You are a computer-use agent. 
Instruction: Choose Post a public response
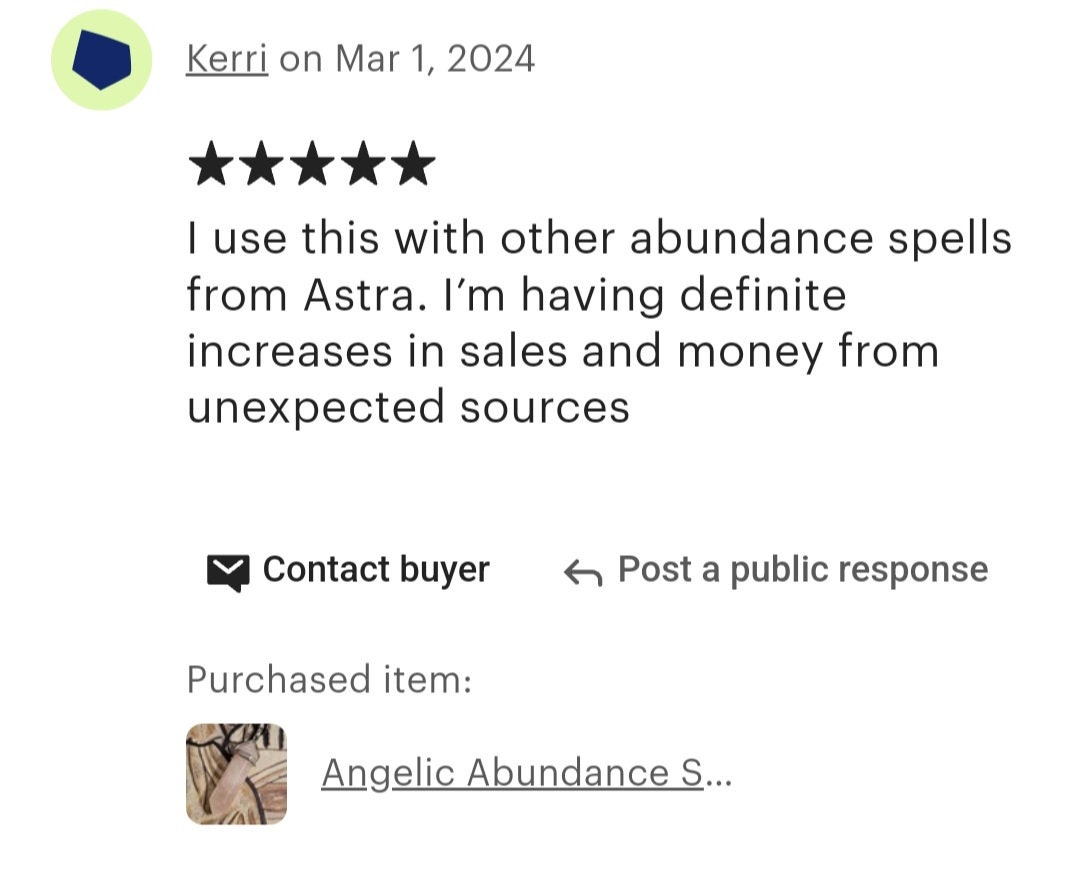click(x=803, y=571)
